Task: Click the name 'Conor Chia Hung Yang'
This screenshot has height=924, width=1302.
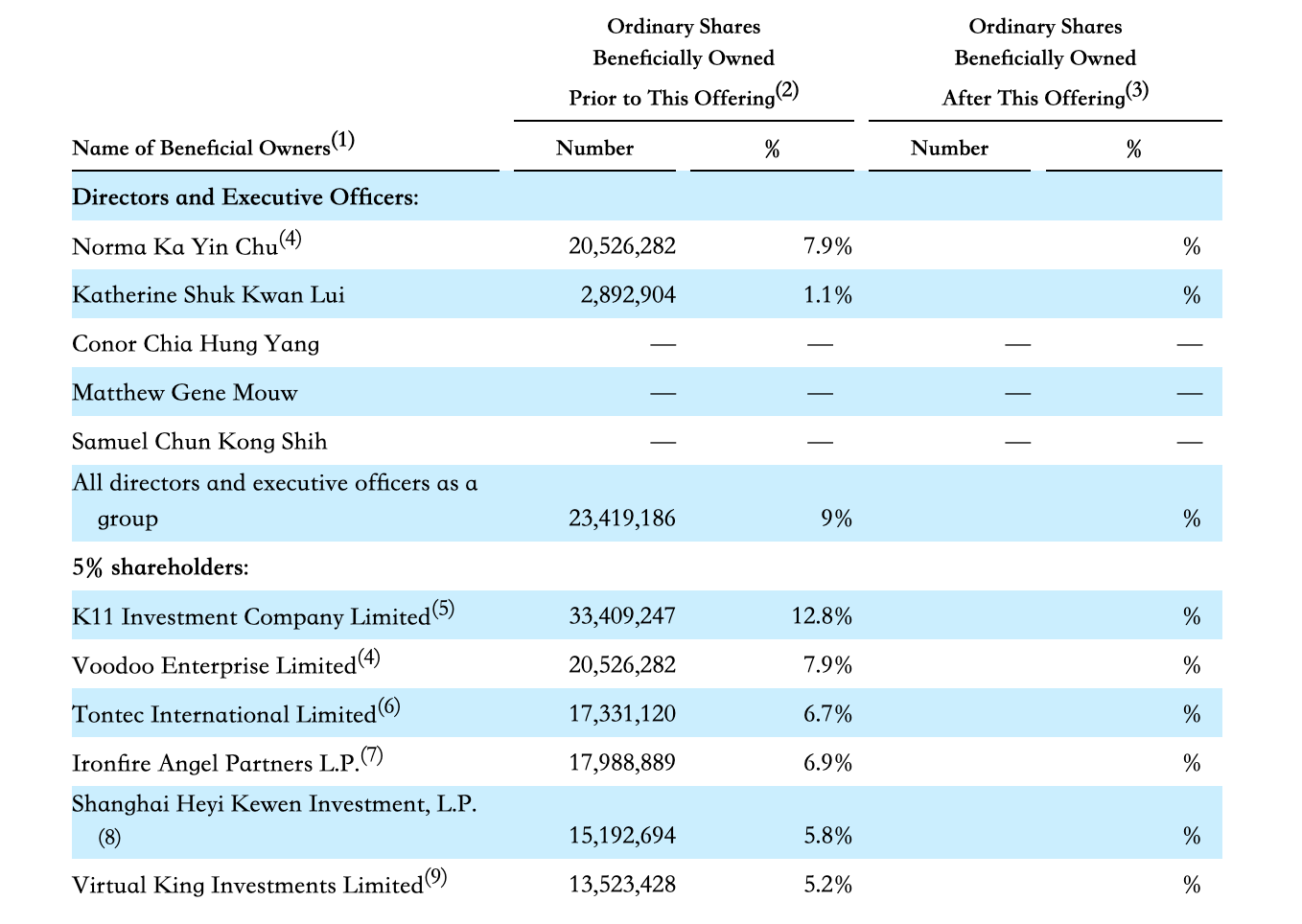Action: click(196, 344)
